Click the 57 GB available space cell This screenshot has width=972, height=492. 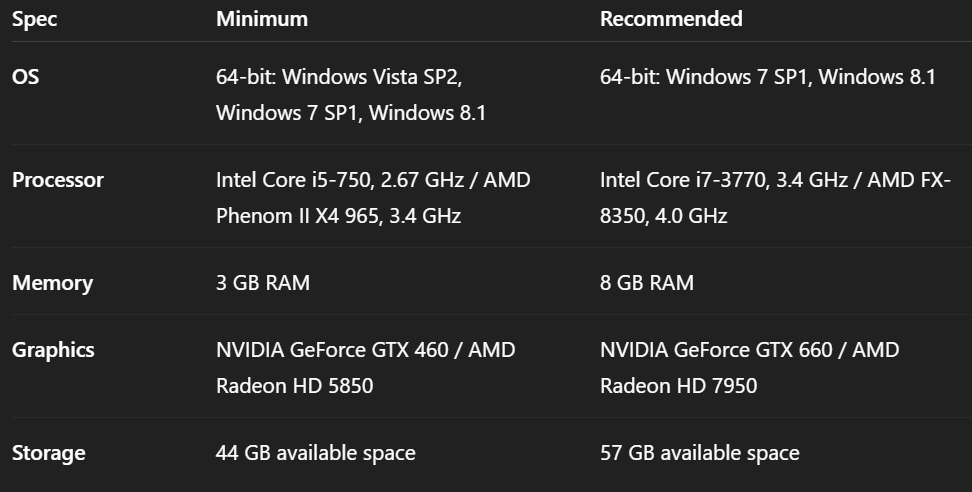tap(699, 453)
